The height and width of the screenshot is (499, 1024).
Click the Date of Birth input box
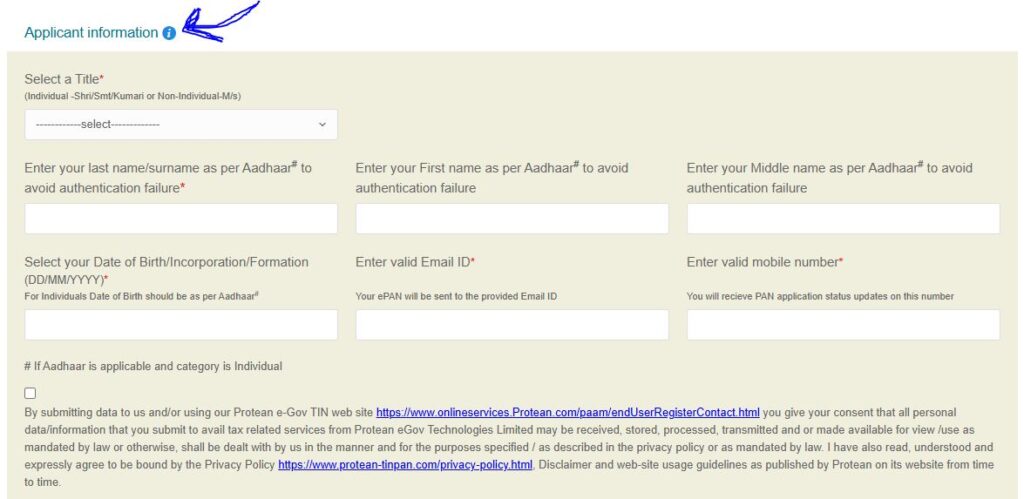coord(181,325)
